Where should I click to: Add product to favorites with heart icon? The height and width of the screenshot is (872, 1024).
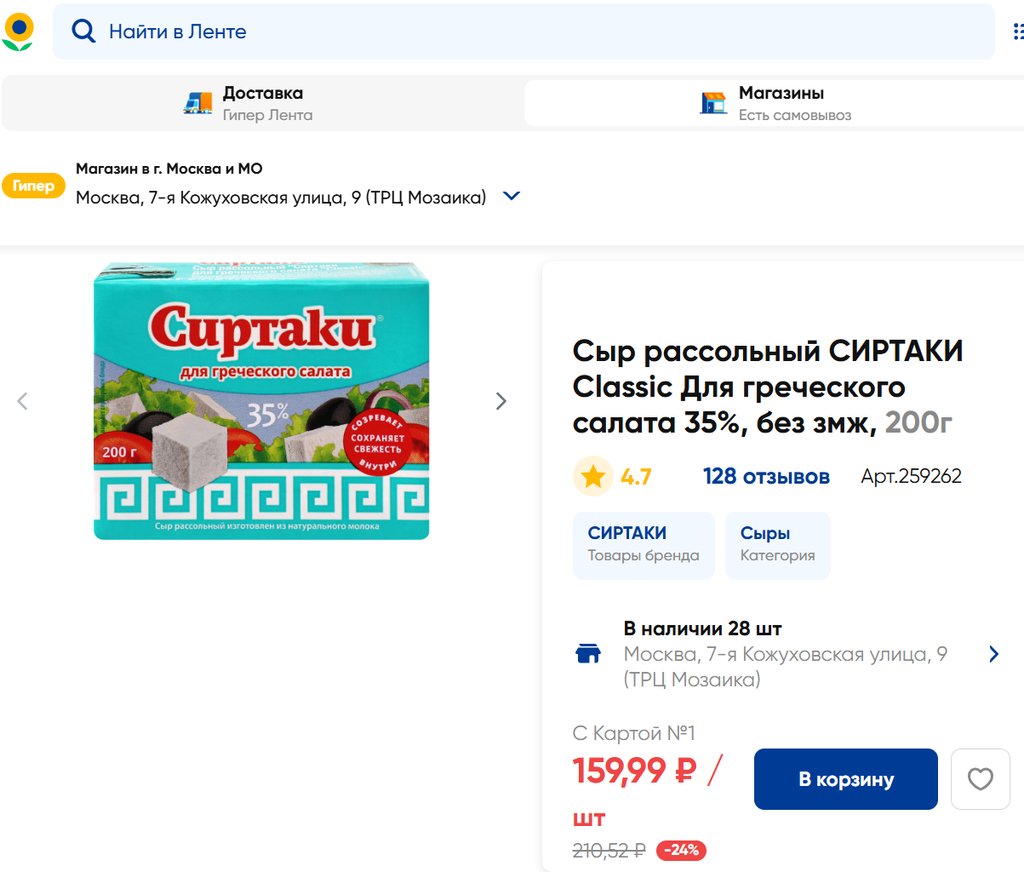(x=980, y=779)
